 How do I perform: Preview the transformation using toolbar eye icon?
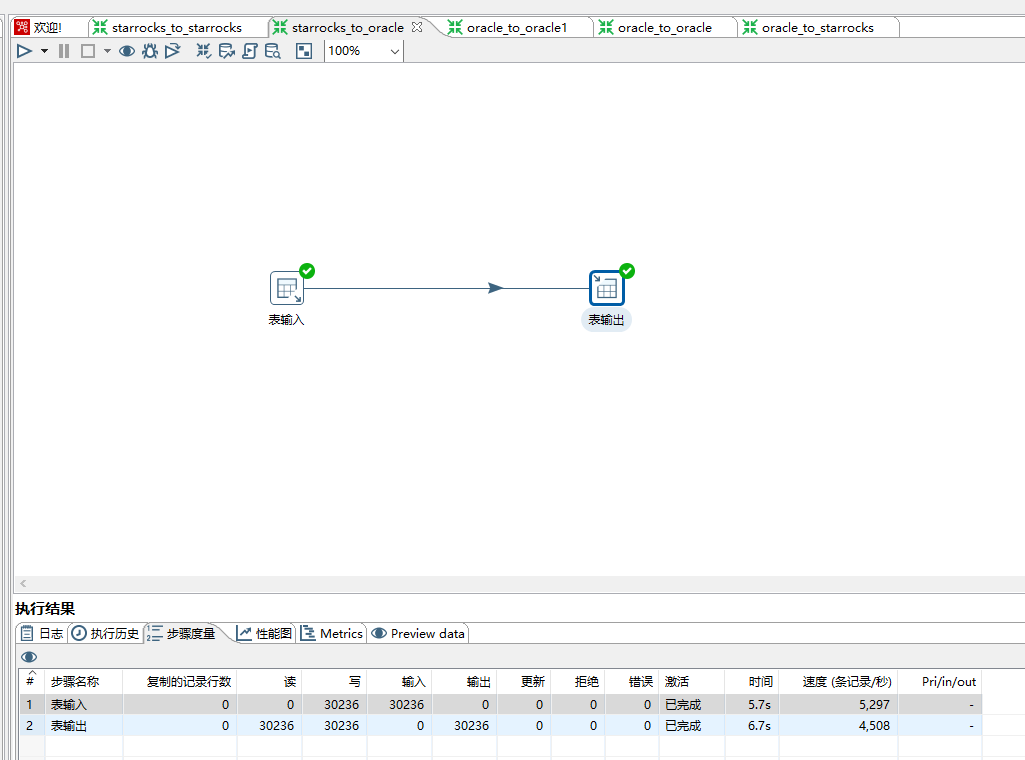tap(127, 51)
